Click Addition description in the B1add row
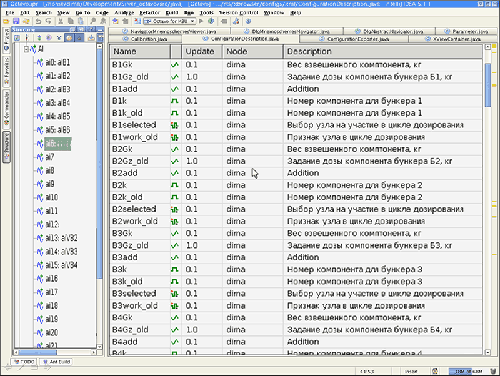500x376 pixels. [x=303, y=89]
